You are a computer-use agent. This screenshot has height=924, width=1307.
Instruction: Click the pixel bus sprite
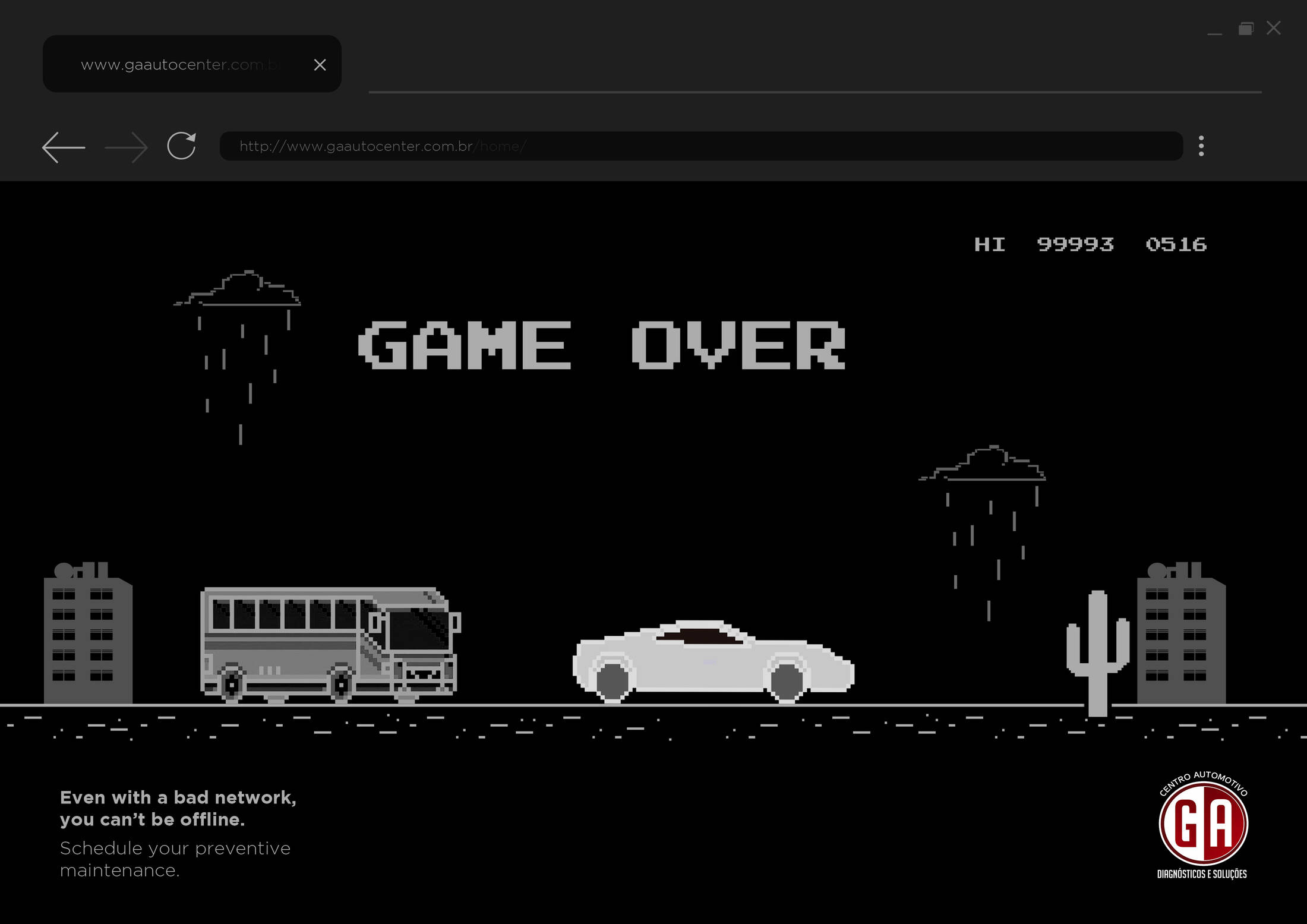click(x=331, y=645)
